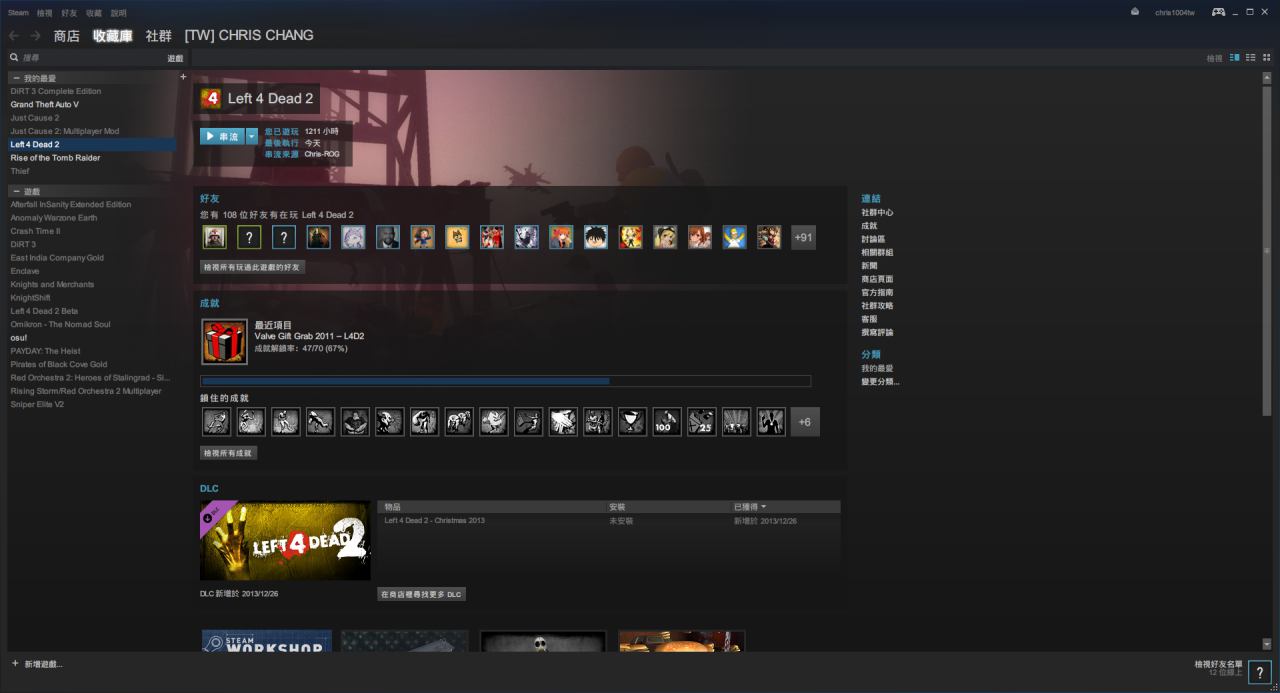Sort DLC table by 物品 column header

tap(392, 507)
